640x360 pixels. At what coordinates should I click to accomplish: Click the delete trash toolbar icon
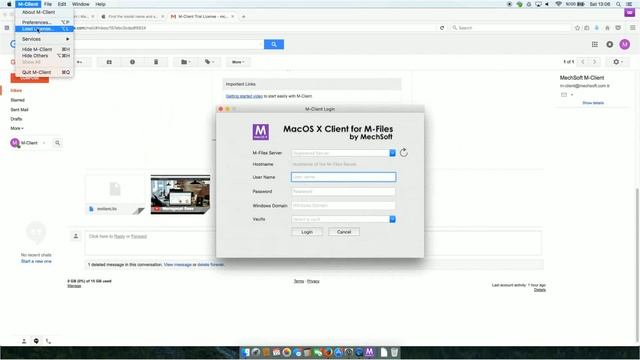156,62
